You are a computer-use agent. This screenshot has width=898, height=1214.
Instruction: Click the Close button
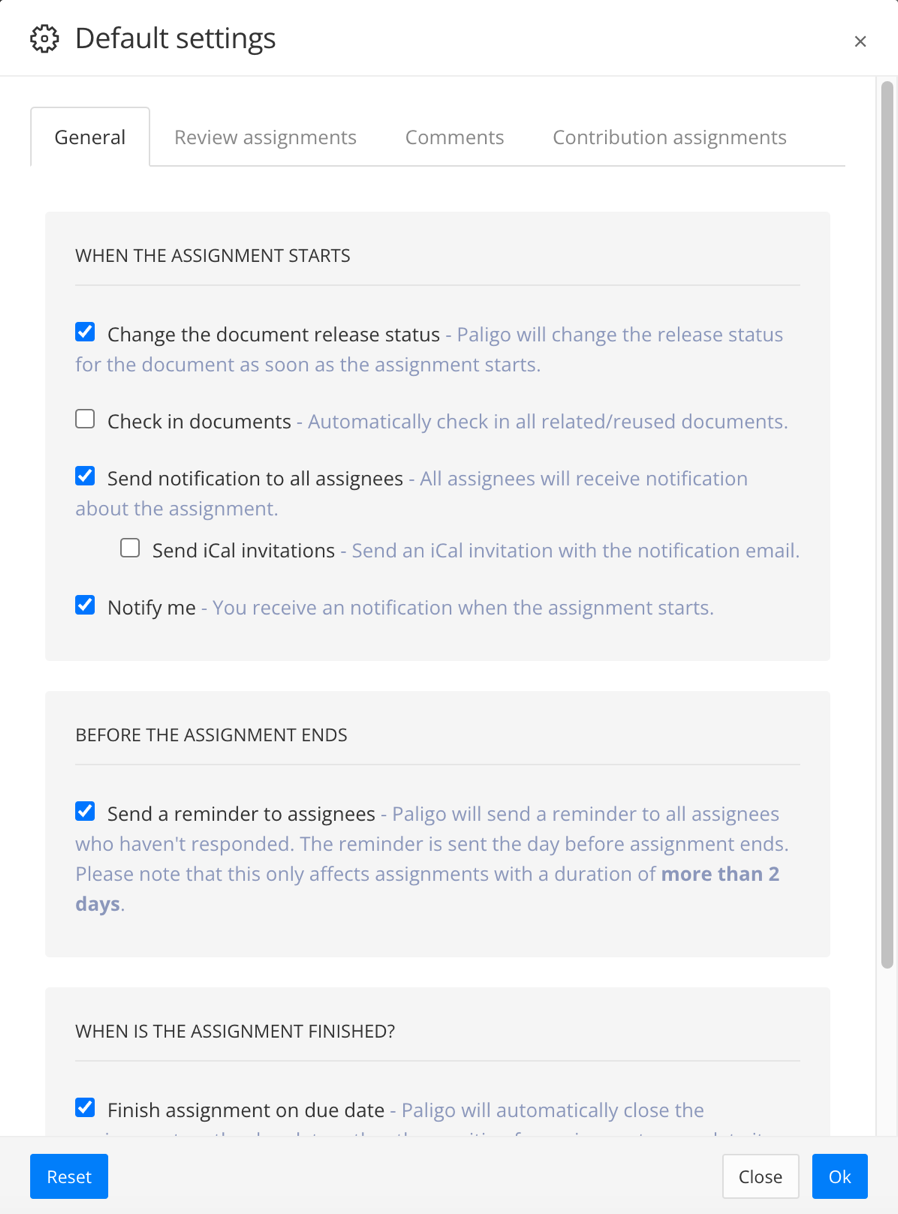[x=760, y=1177]
